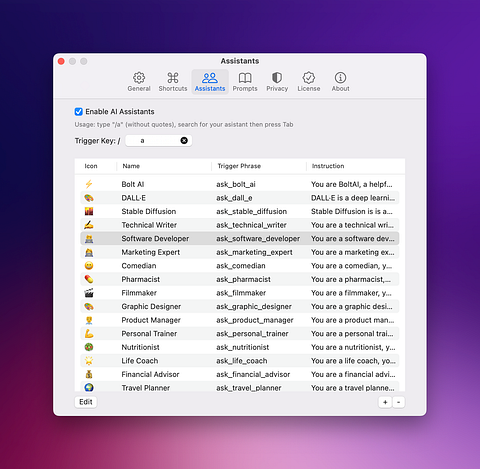
Task: Select the Comedian assistant row
Action: coord(240,266)
